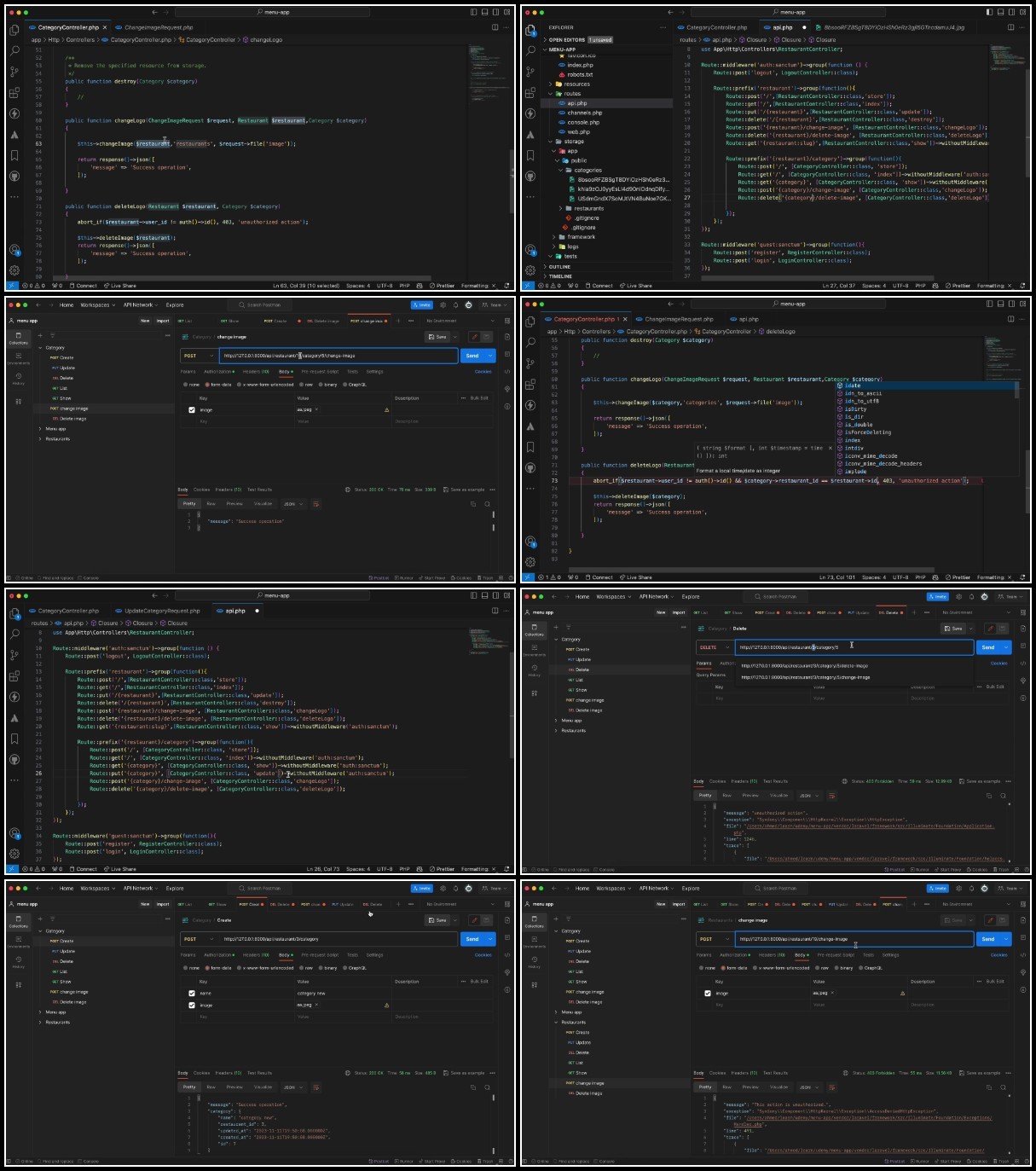Screen dimensions: 1036x1171
Task: Click GitHub icon in VS Code window with changeLogo breadcrumb
Action: tap(14, 176)
